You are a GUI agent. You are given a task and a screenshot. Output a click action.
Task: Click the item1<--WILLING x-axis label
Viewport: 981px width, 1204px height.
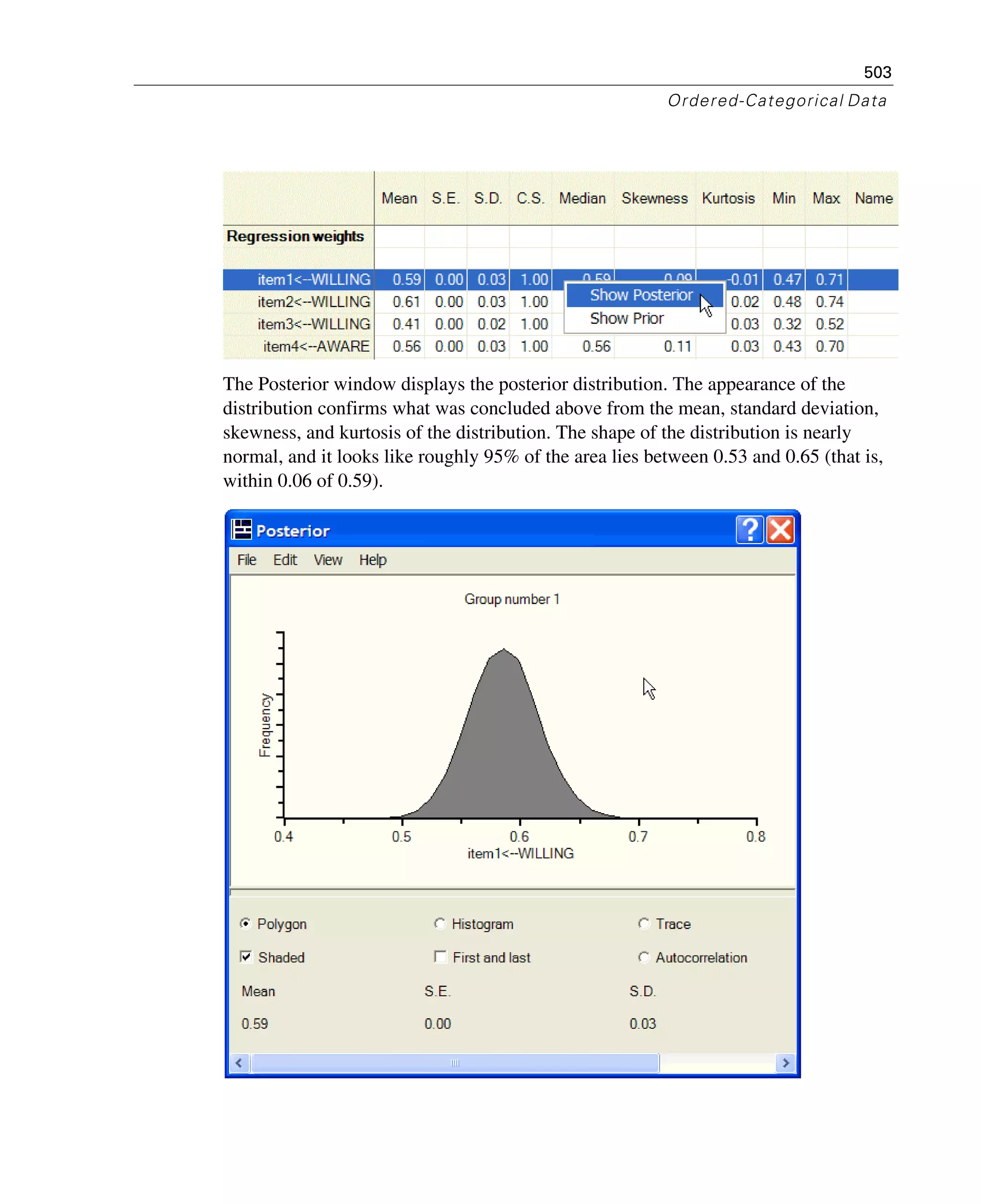(521, 853)
